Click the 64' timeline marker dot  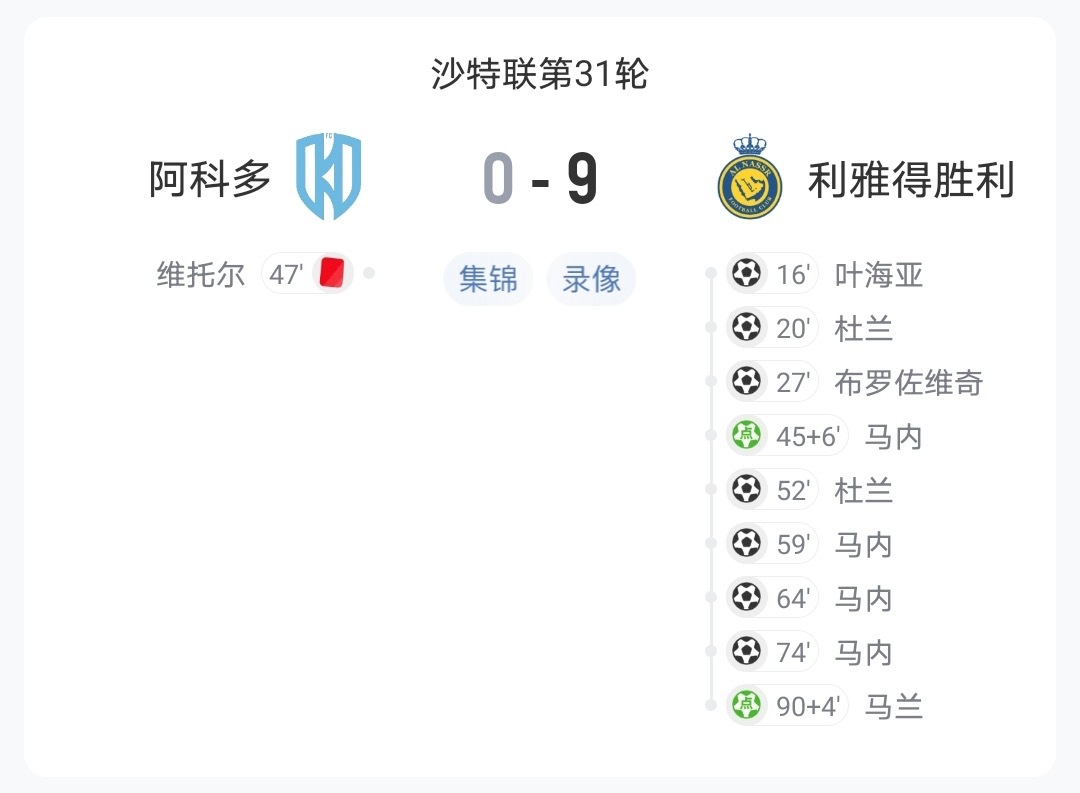coord(711,597)
